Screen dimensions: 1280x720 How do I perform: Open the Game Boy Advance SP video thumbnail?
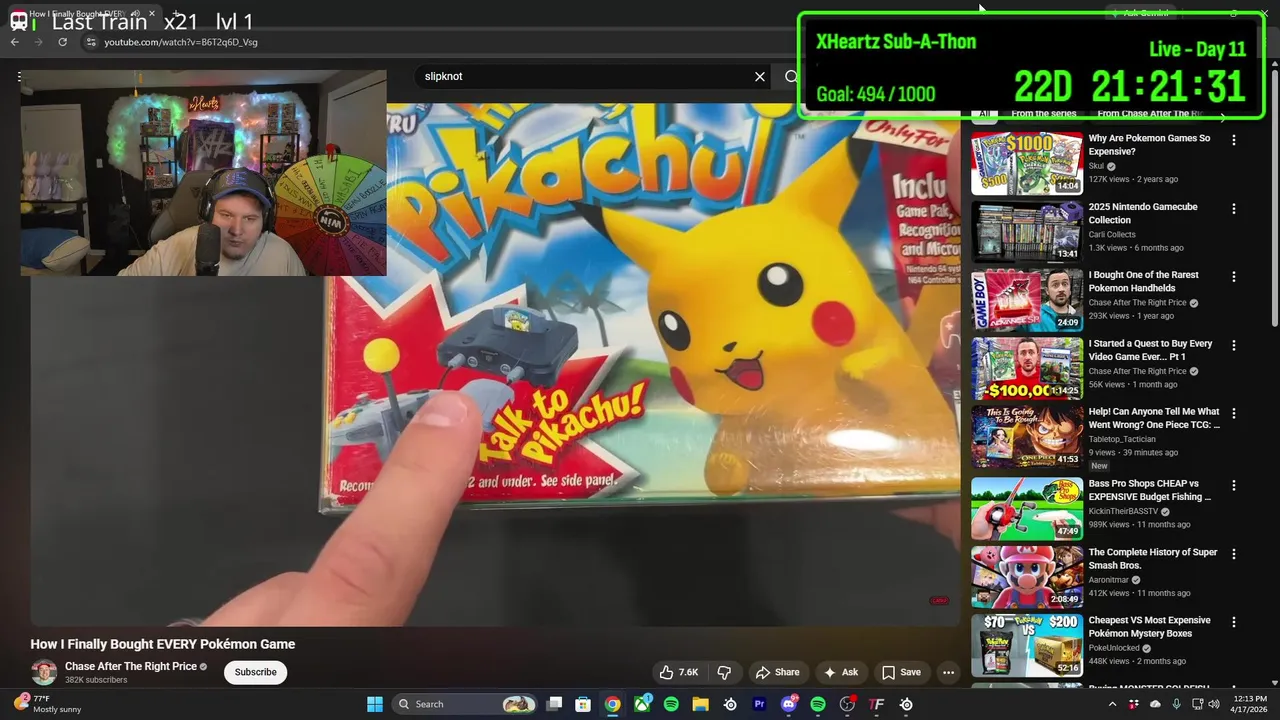point(1027,299)
